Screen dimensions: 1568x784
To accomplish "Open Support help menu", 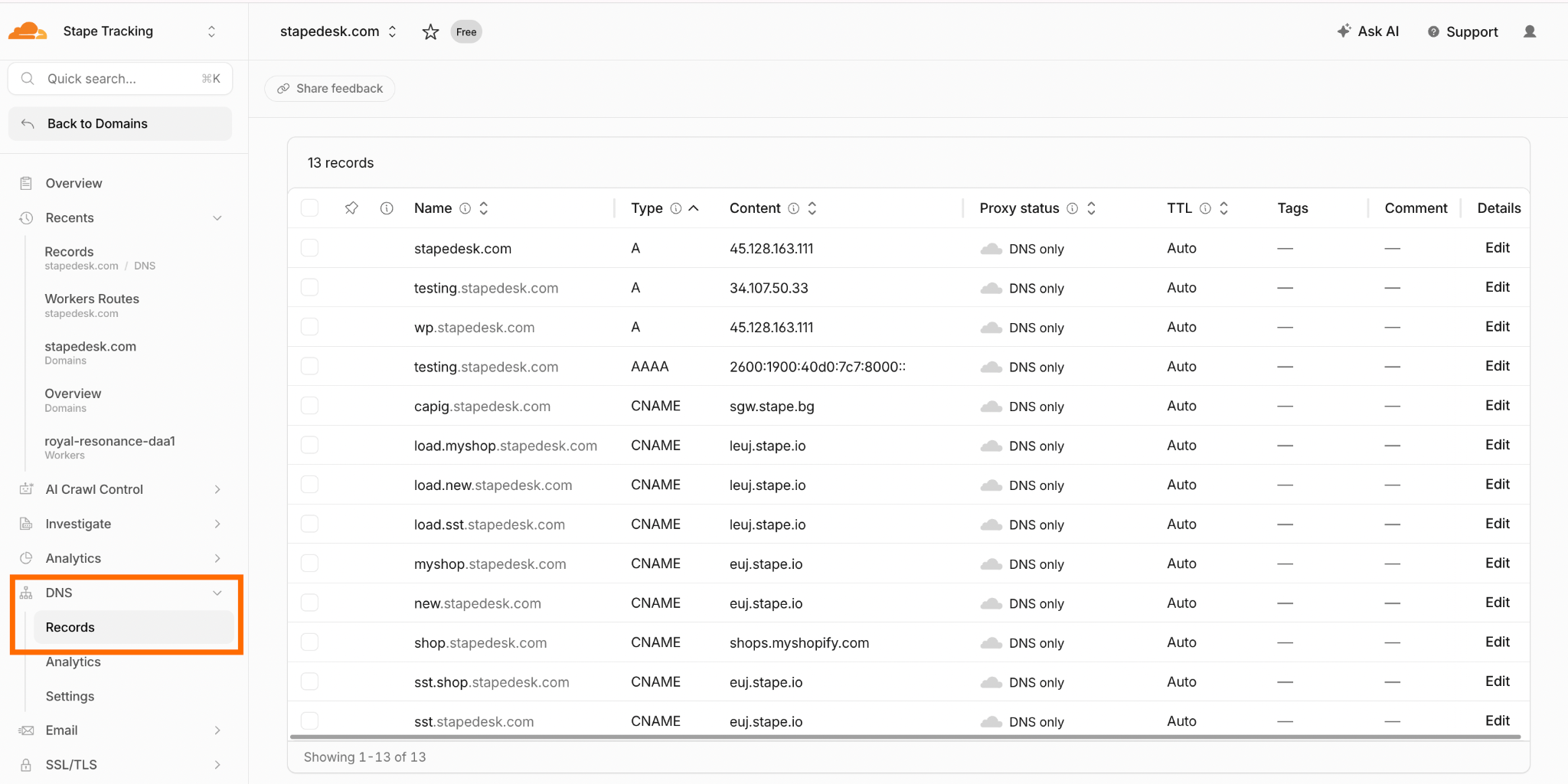I will (1463, 31).
